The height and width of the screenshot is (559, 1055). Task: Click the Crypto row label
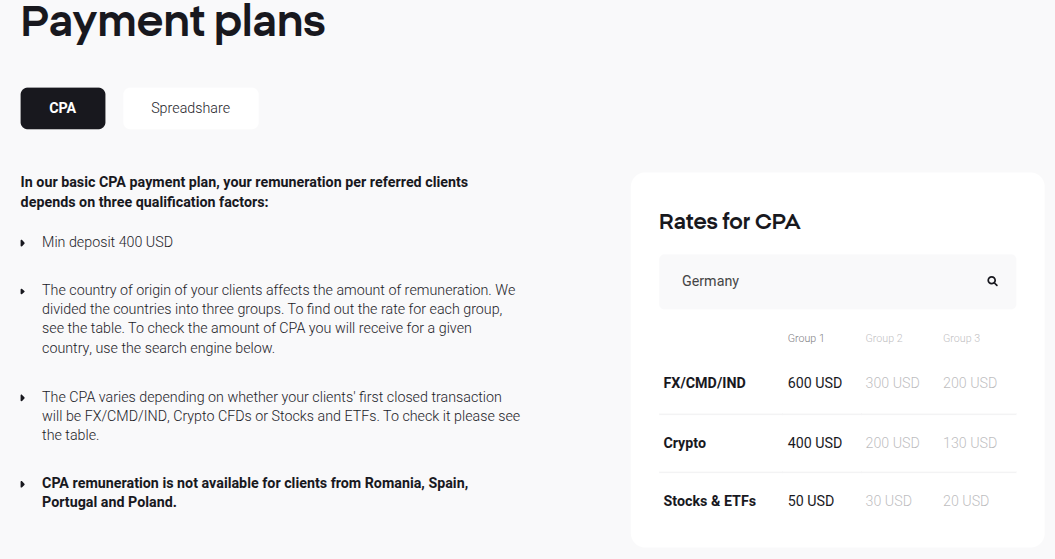pyautogui.click(x=684, y=443)
